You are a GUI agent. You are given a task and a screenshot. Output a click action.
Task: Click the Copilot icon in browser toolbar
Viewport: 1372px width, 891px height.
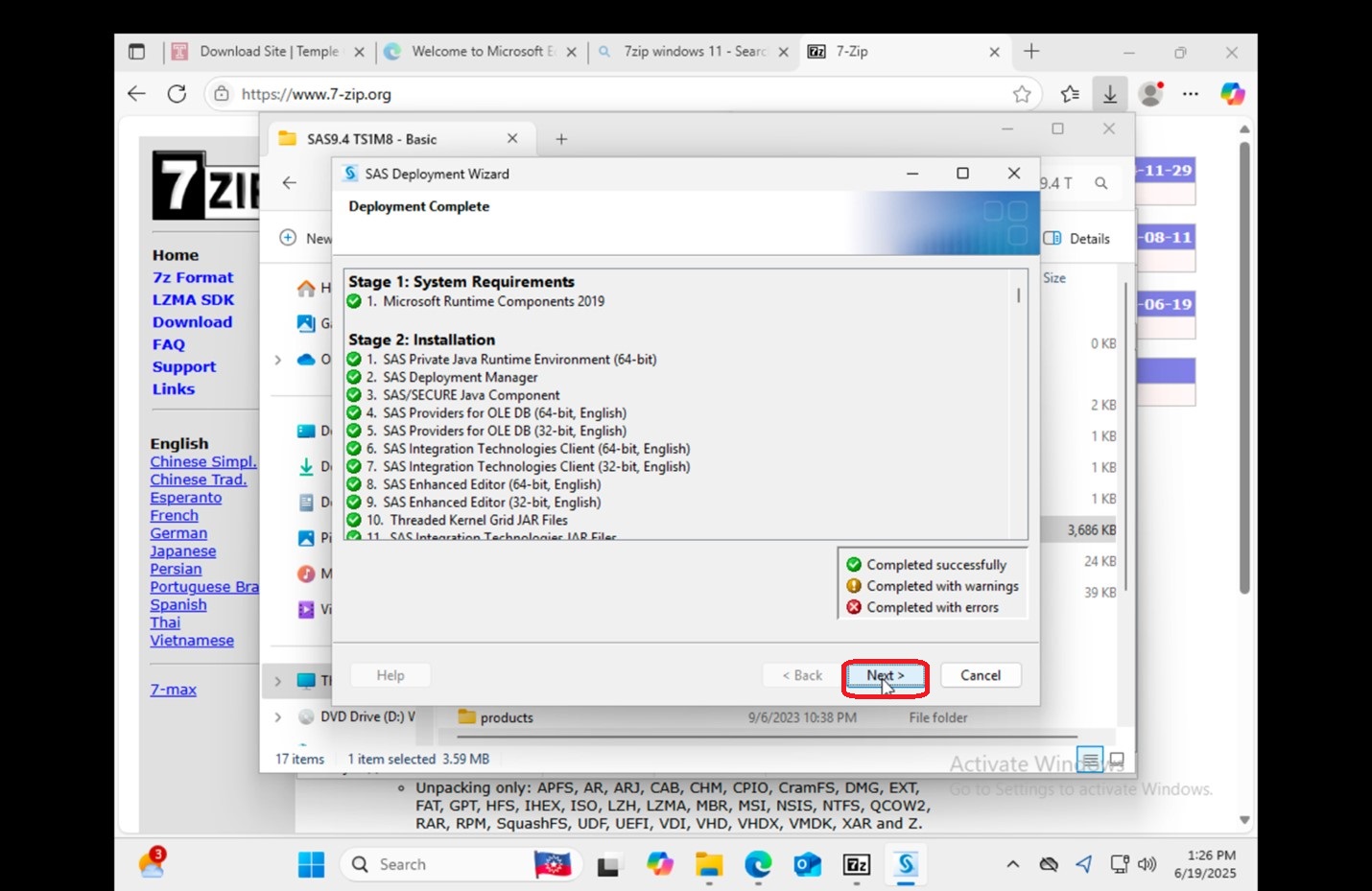pyautogui.click(x=1232, y=94)
